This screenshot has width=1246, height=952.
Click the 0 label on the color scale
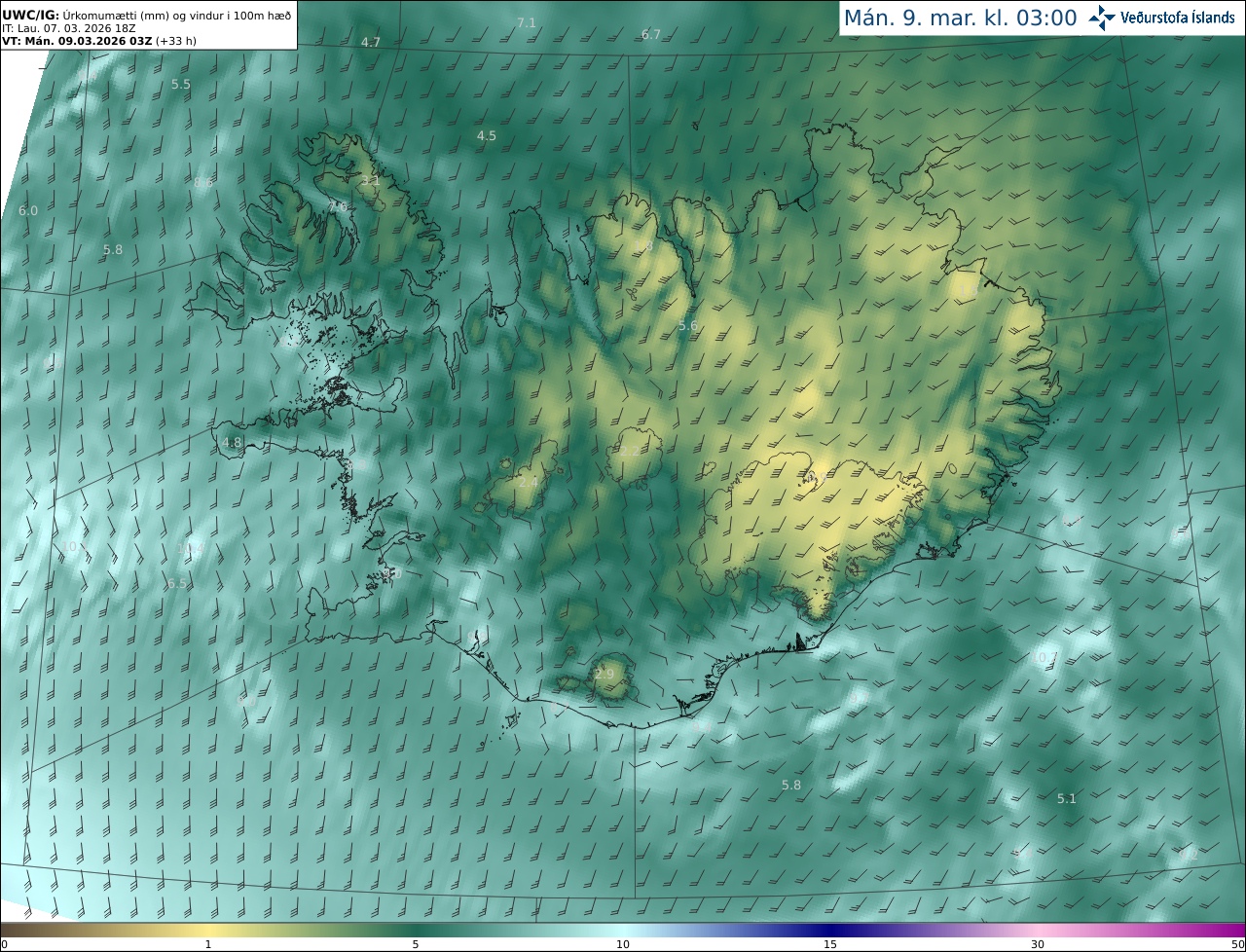pyautogui.click(x=4, y=945)
